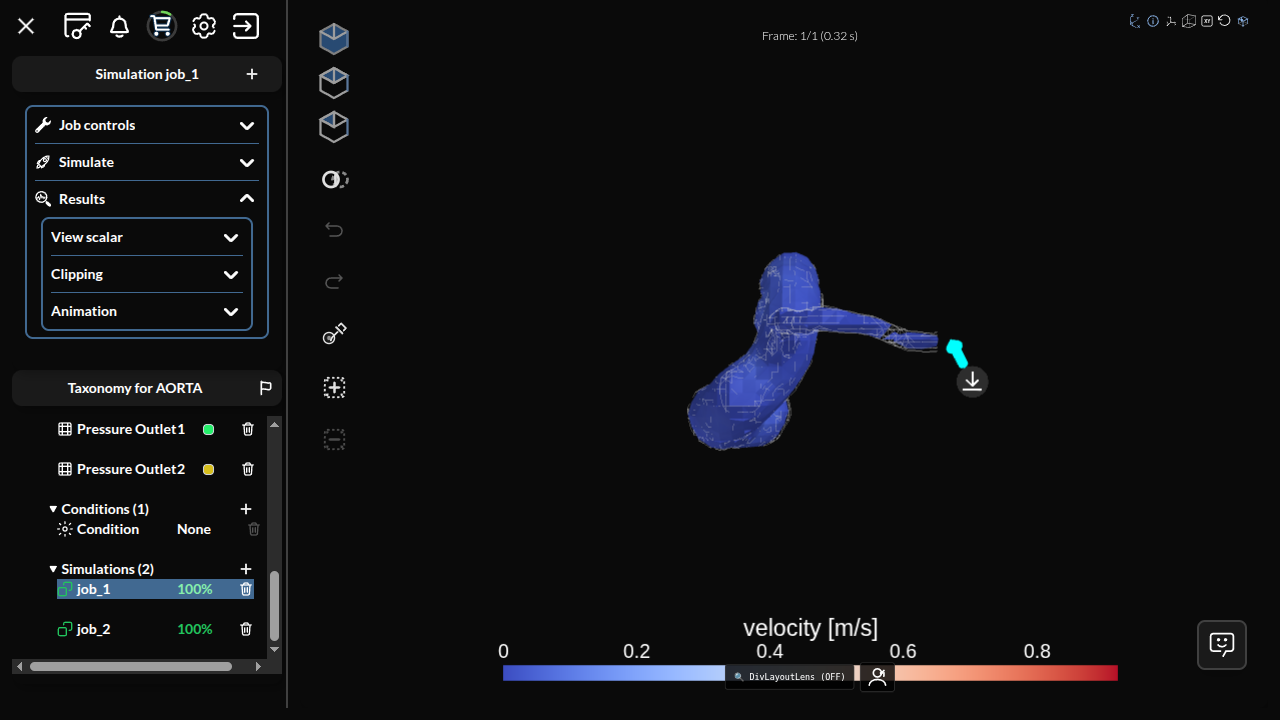Click the reset view rotation icon
The width and height of the screenshot is (1280, 720).
tap(1224, 20)
